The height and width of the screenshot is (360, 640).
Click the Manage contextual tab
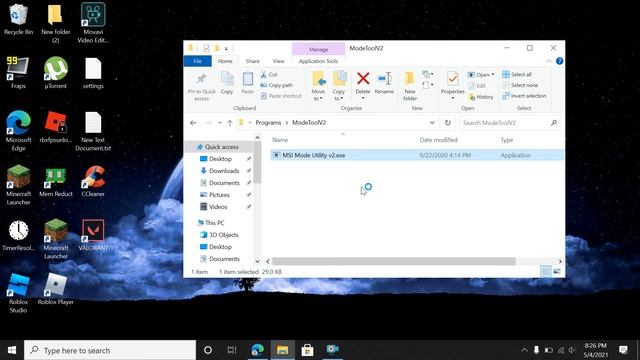(318, 49)
